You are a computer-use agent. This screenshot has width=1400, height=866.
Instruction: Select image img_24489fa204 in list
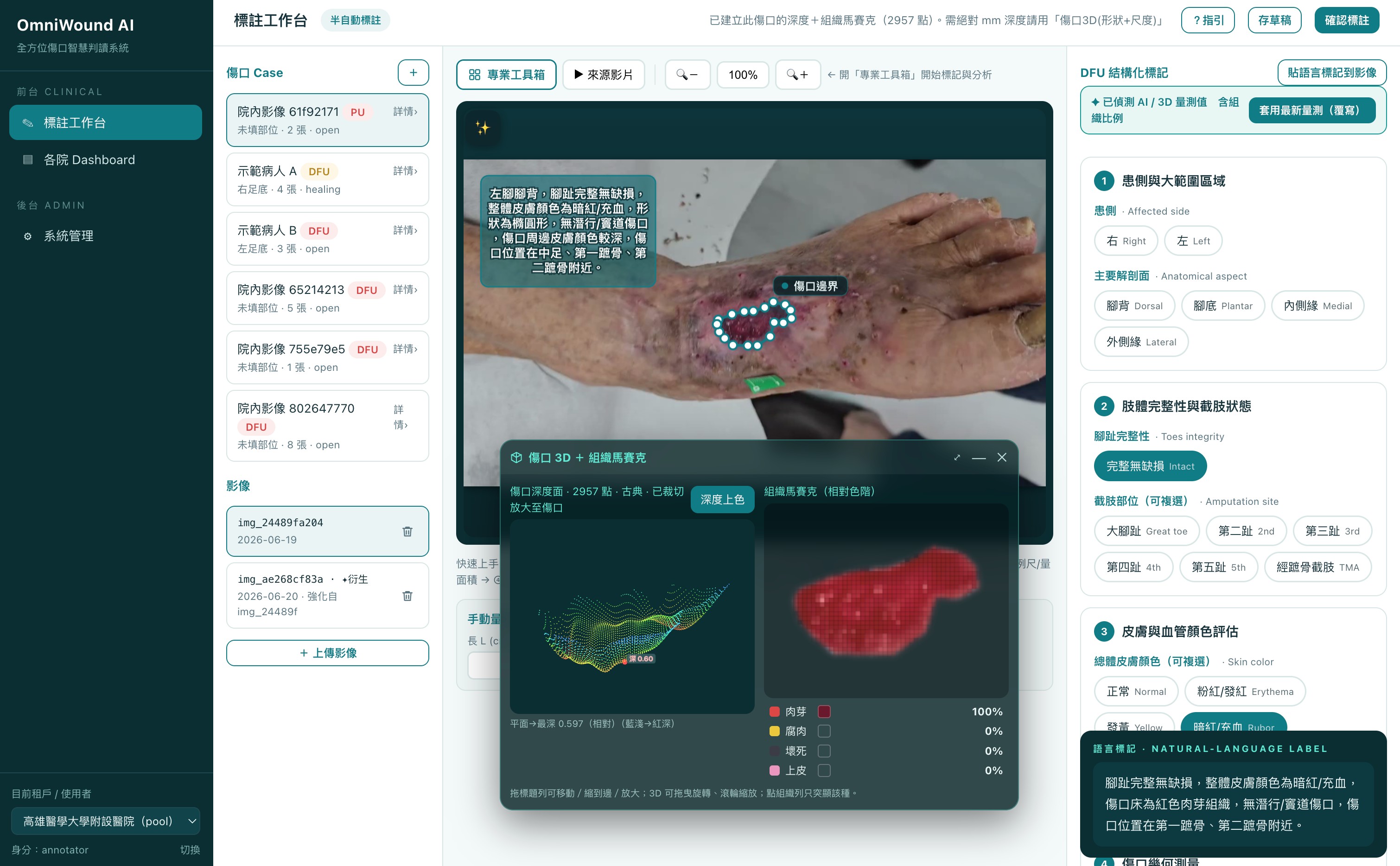(328, 531)
